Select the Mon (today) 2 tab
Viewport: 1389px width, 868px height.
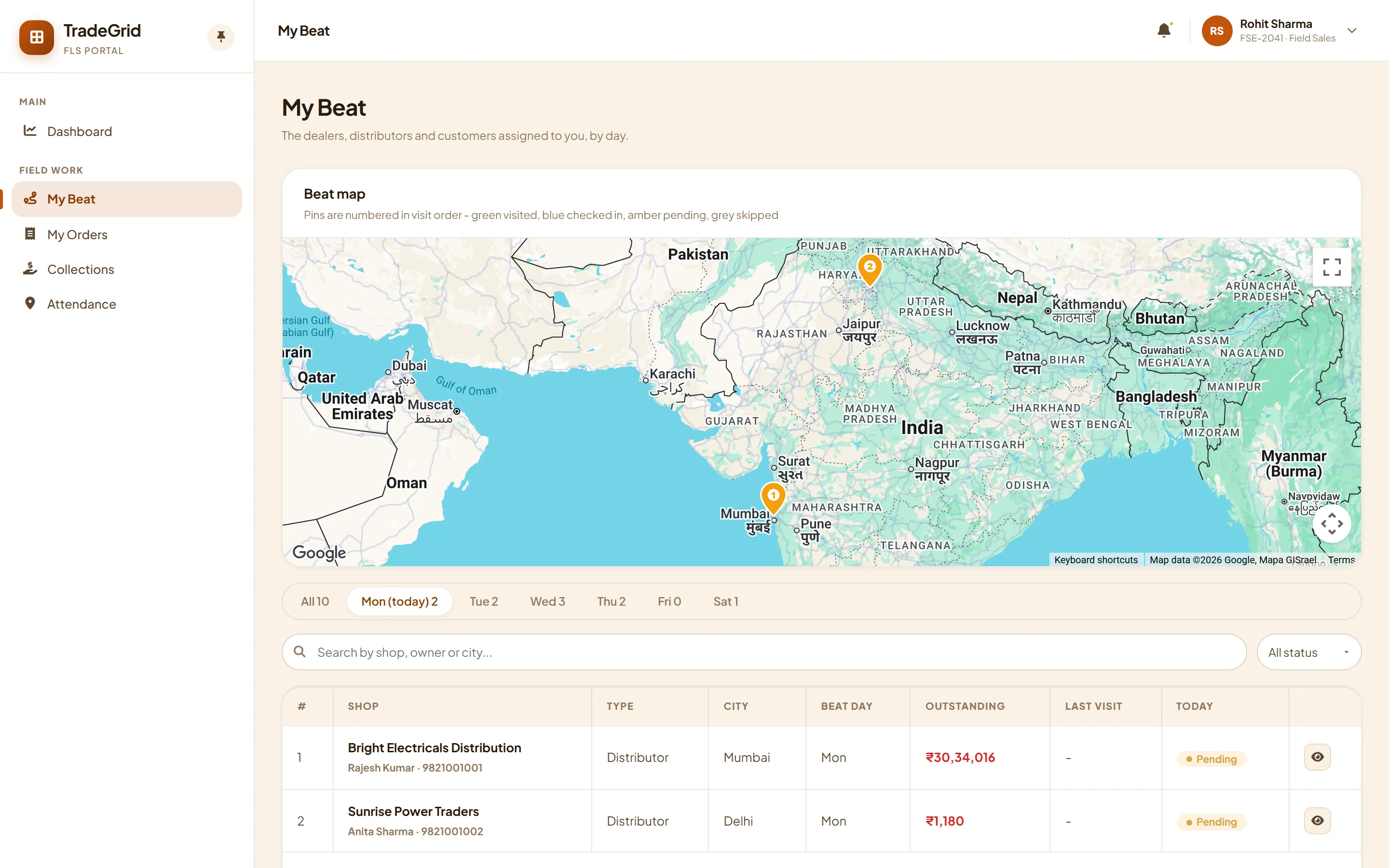[399, 602]
